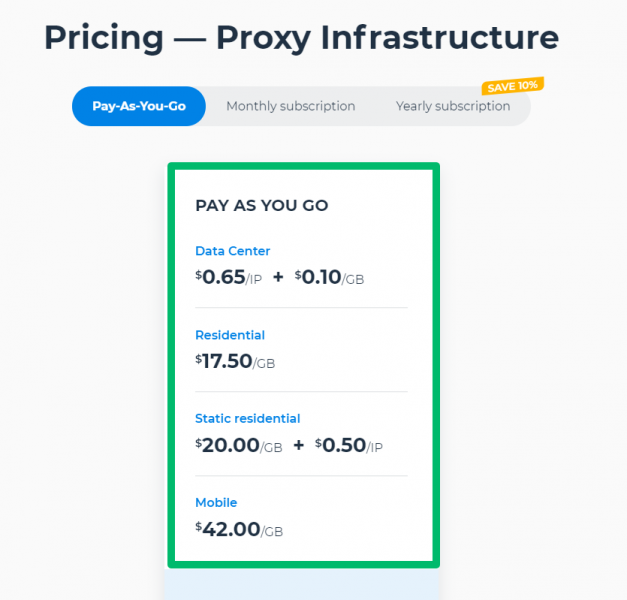Click the $0.10 per GB price
Image resolution: width=627 pixels, height=600 pixels.
click(x=329, y=277)
